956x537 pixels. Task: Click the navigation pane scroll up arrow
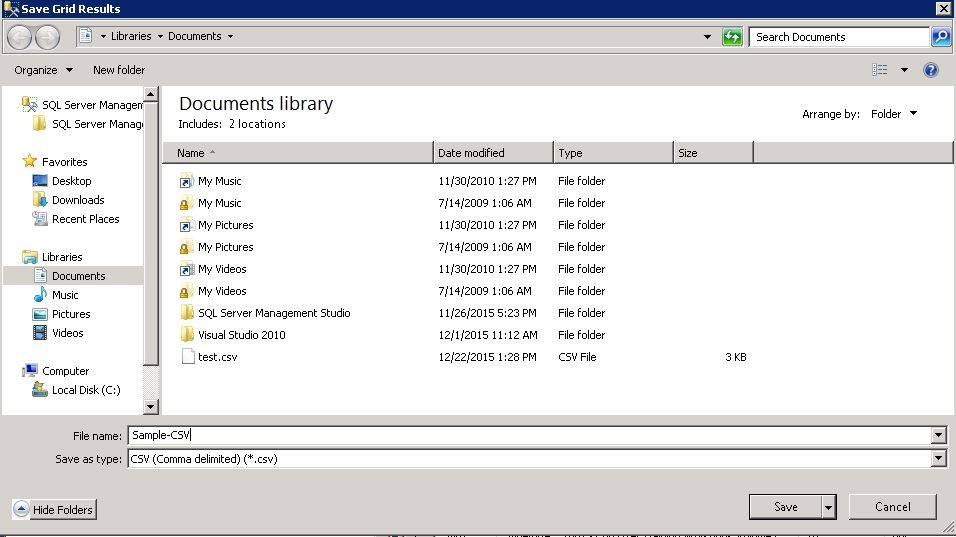click(x=151, y=94)
